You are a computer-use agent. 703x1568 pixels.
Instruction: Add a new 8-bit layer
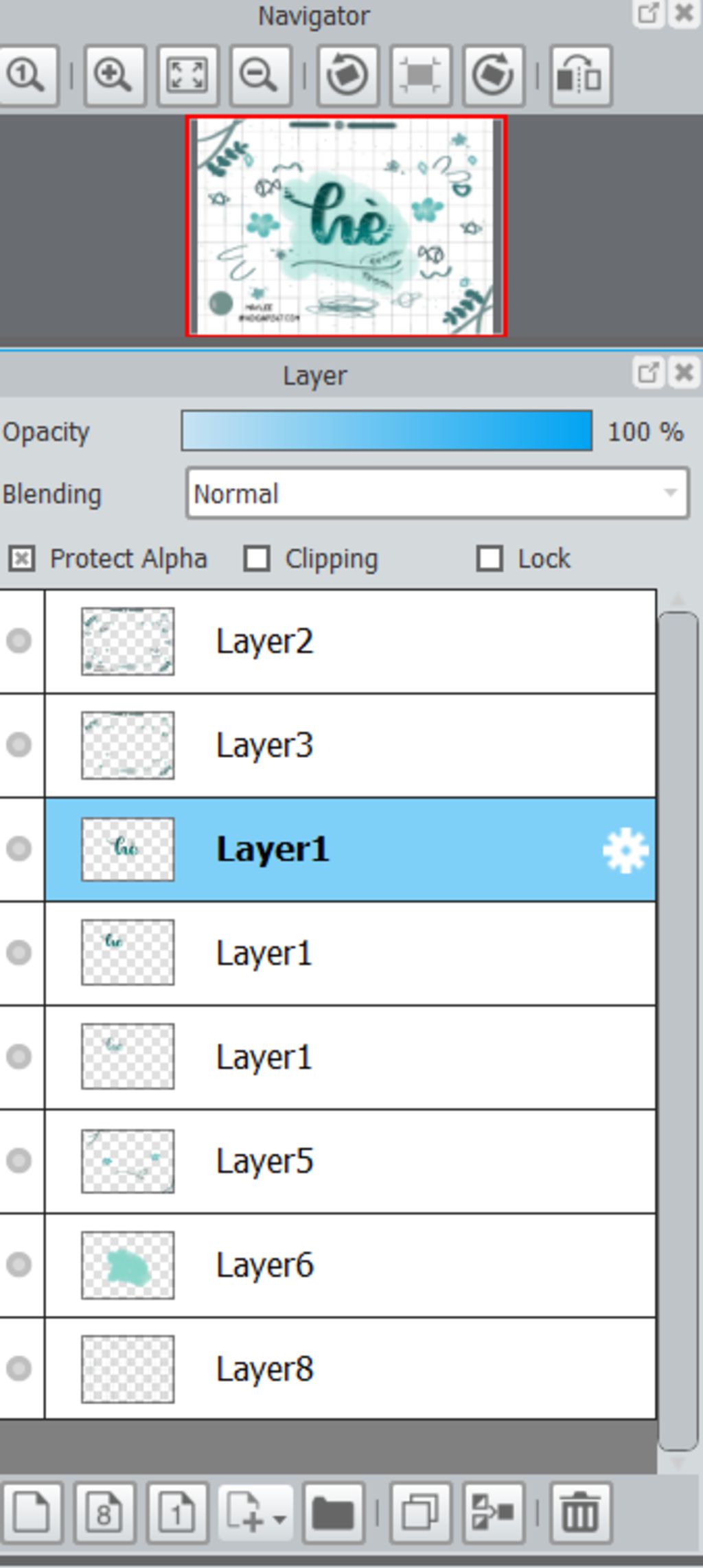pos(104,1514)
